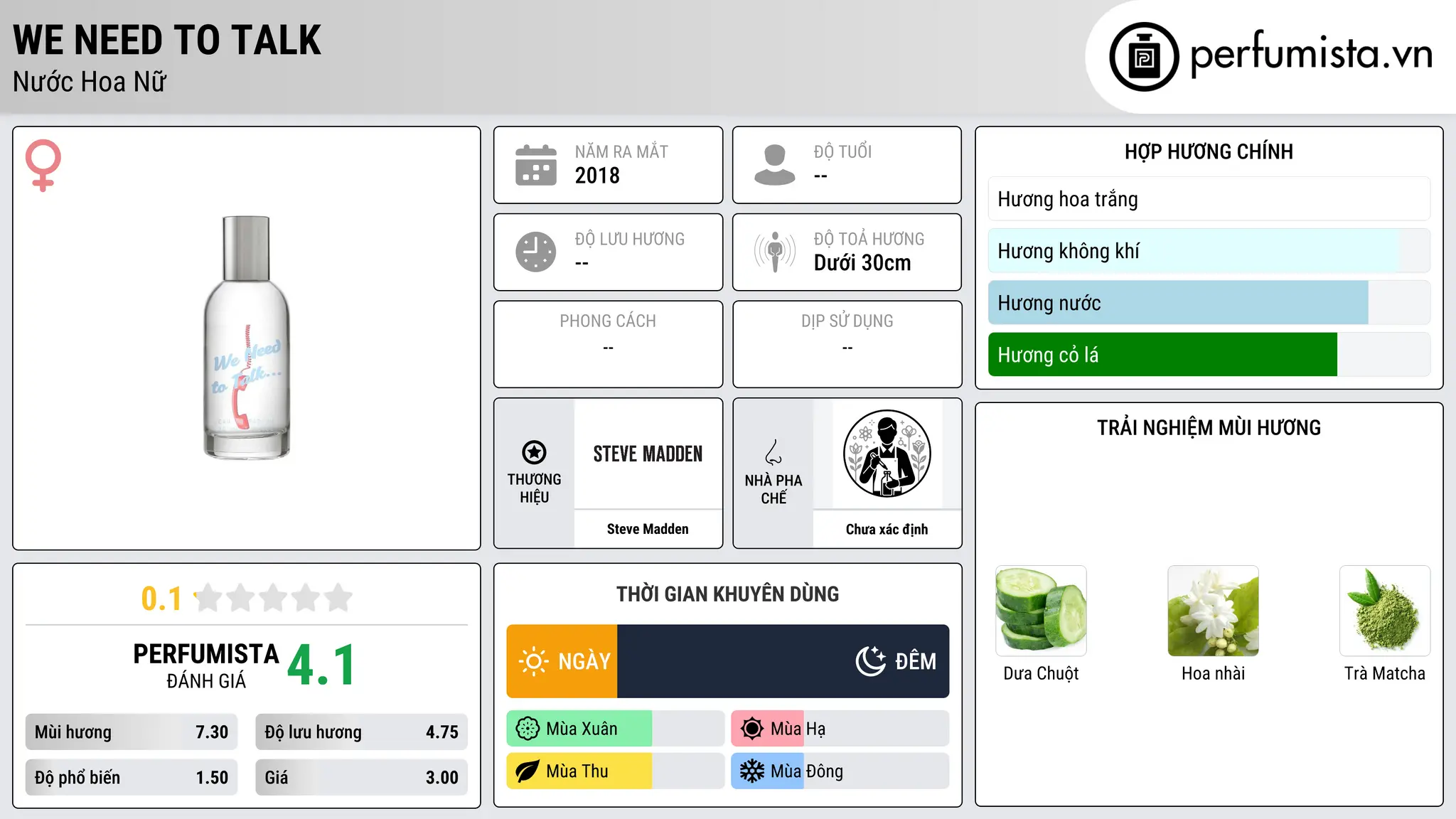
Task: Click the orange Ngày segment
Action: click(x=562, y=661)
